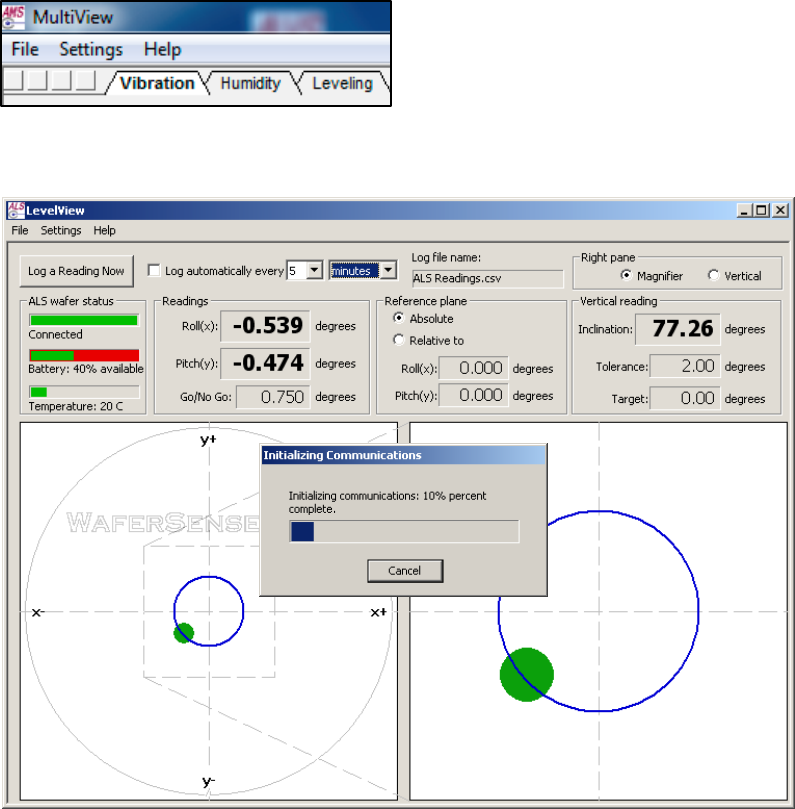Open LevelView Settings menu

point(61,230)
